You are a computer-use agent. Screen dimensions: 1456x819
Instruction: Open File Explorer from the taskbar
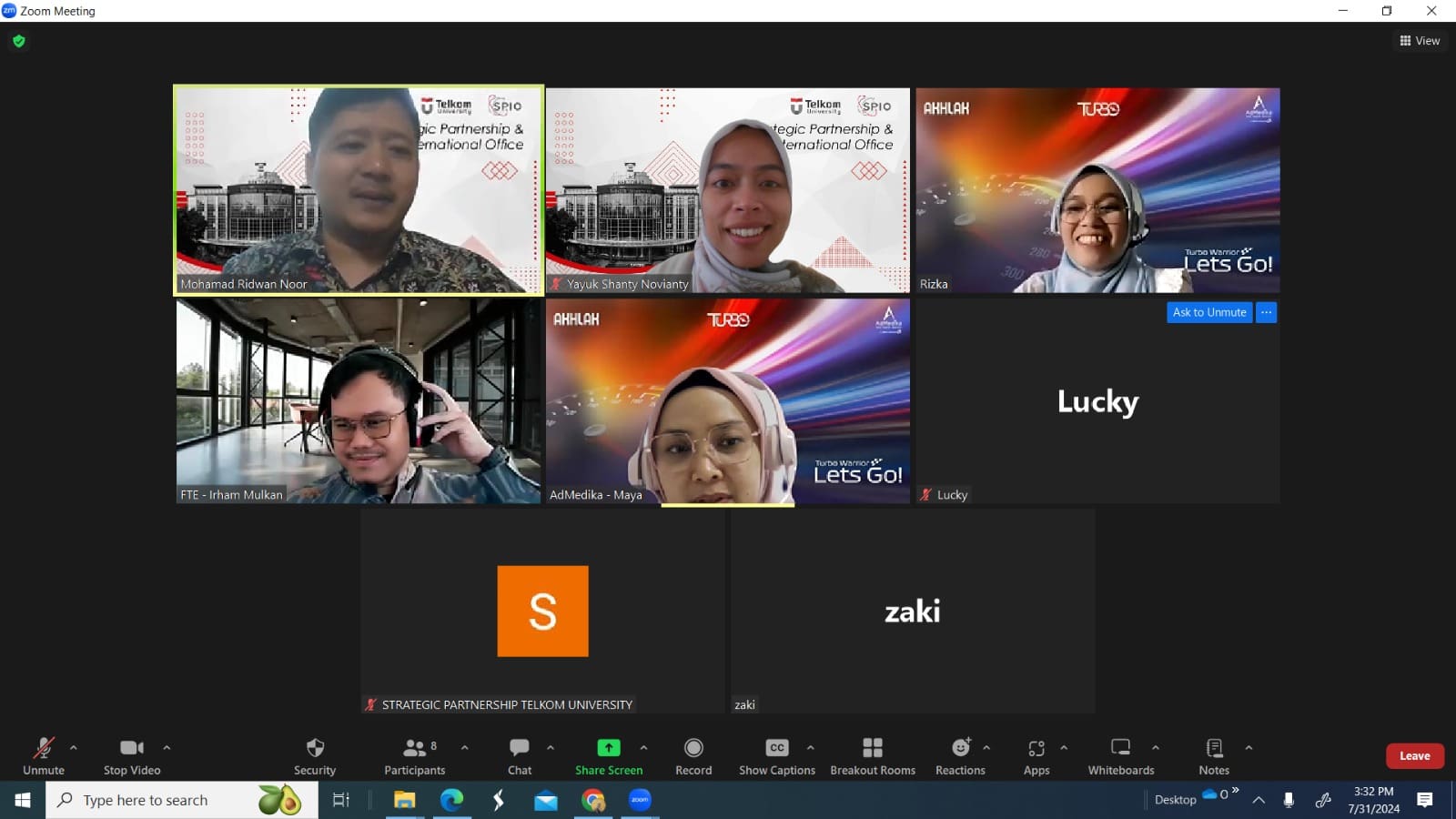point(404,800)
